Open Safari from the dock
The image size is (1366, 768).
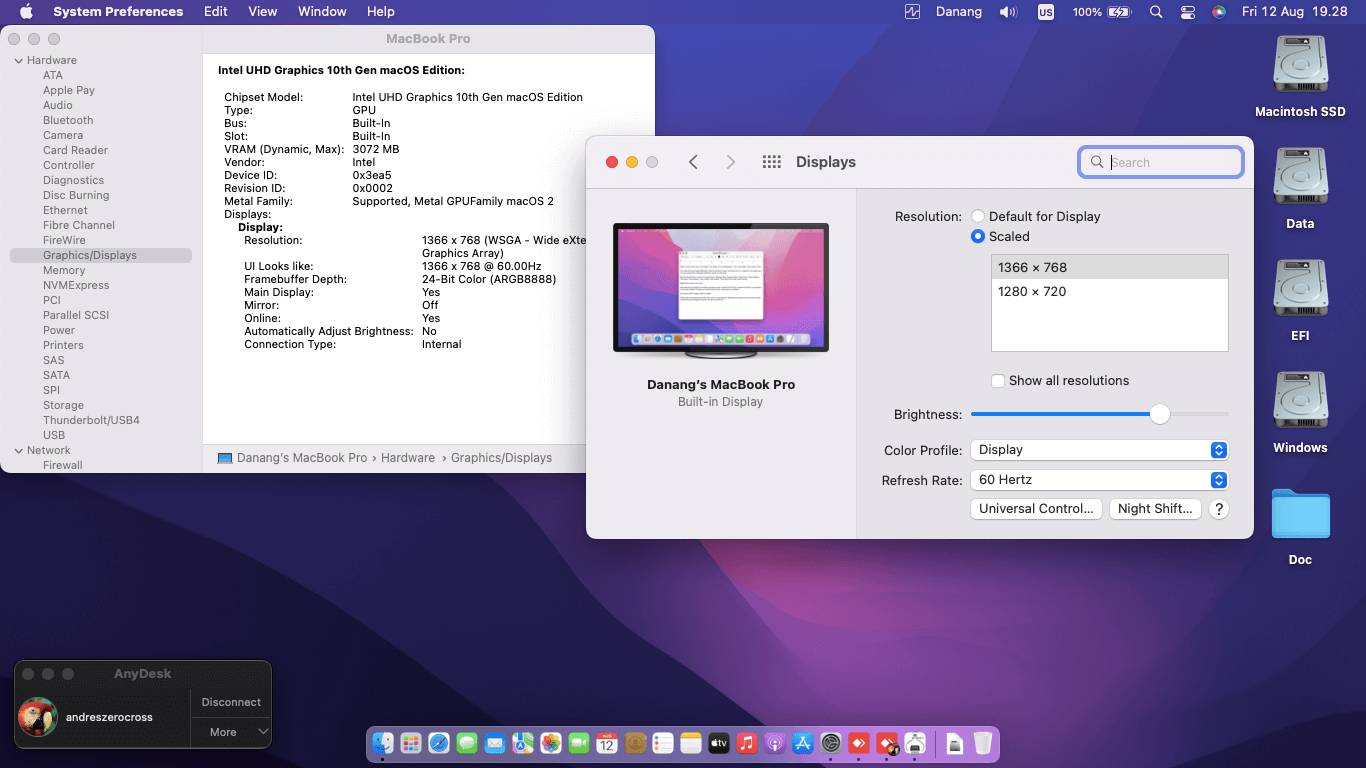pos(438,743)
